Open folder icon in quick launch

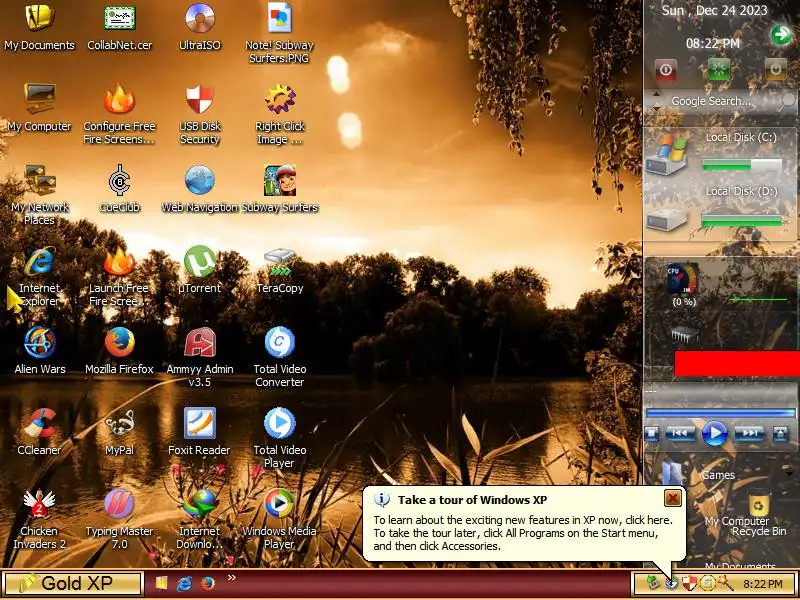tap(161, 583)
